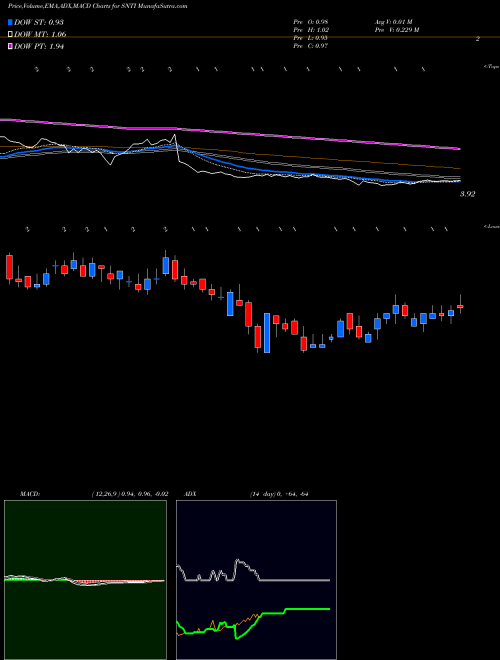The width and height of the screenshot is (500, 660).
Task: Click the 'Pre H: 1.02' high value
Action: (x=311, y=30)
